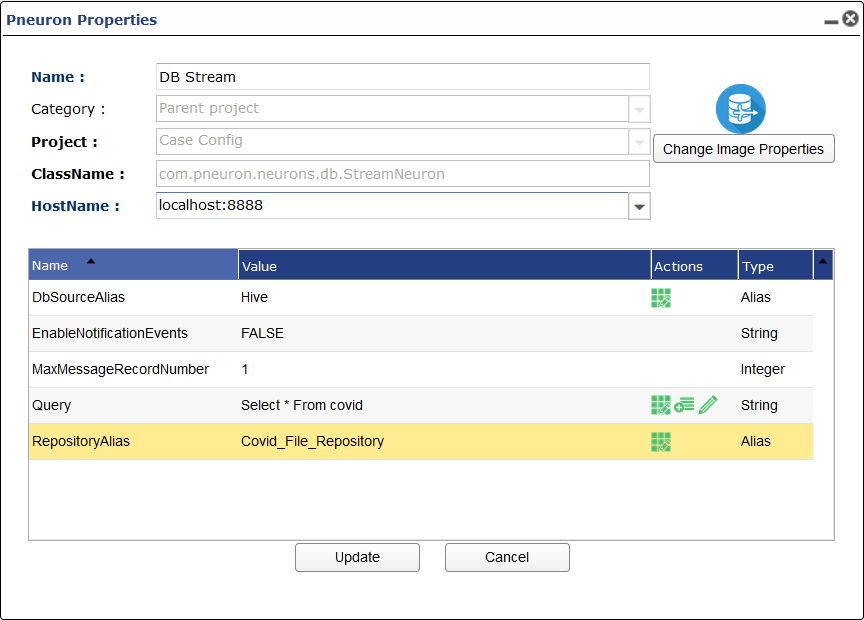Open the Project dropdown arrow

(x=639, y=142)
